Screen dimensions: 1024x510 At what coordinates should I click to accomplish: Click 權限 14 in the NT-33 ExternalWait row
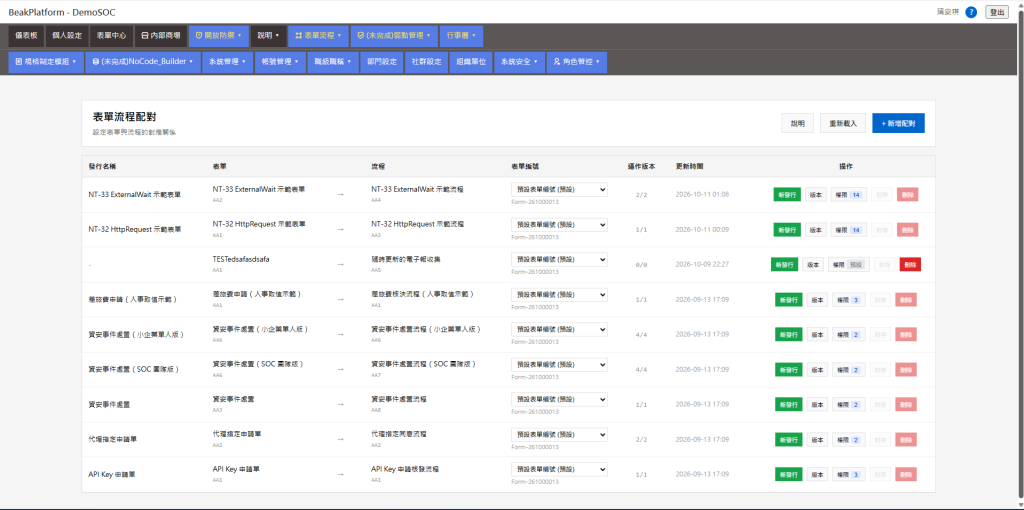point(848,195)
